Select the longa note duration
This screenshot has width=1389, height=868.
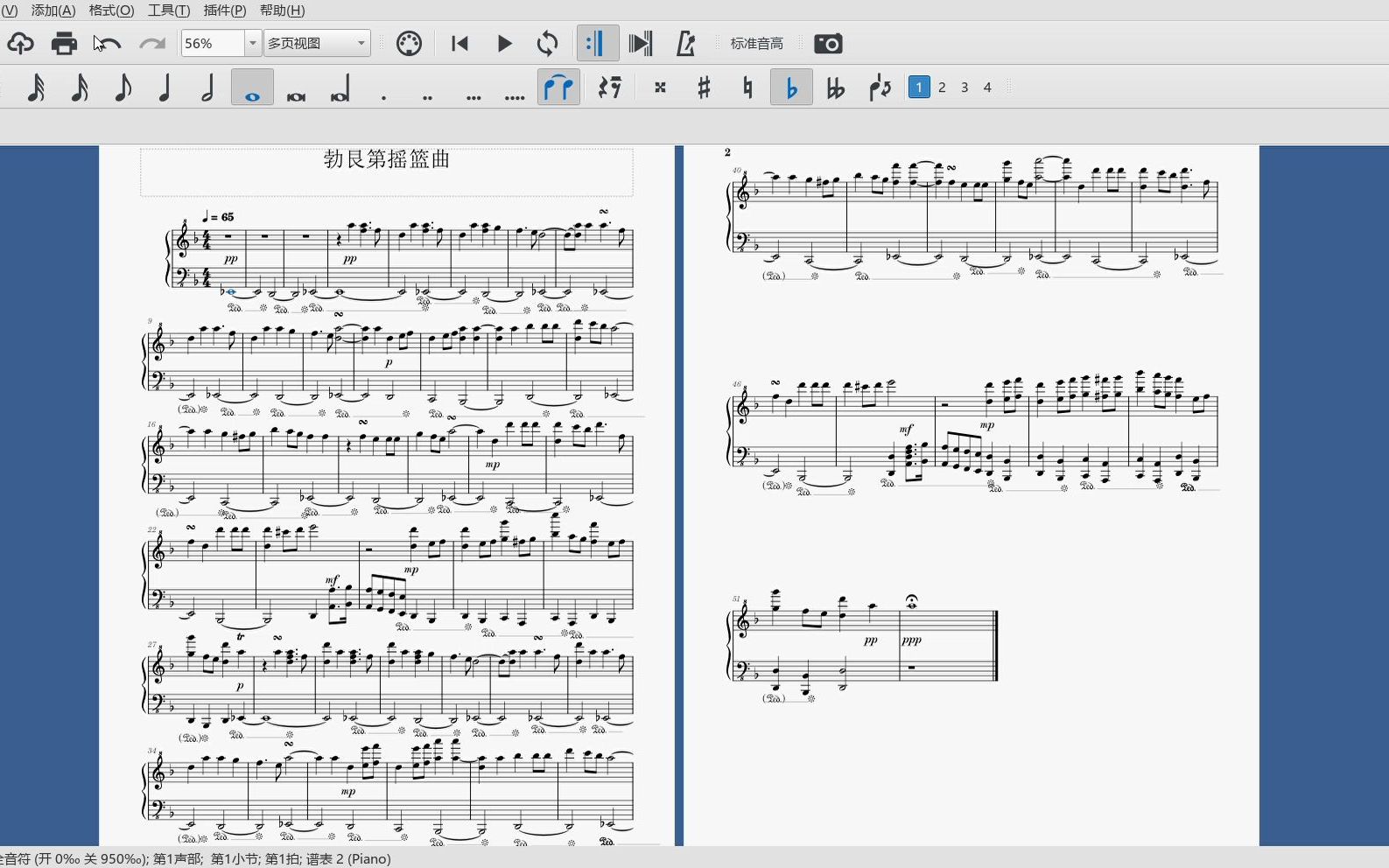pos(340,88)
